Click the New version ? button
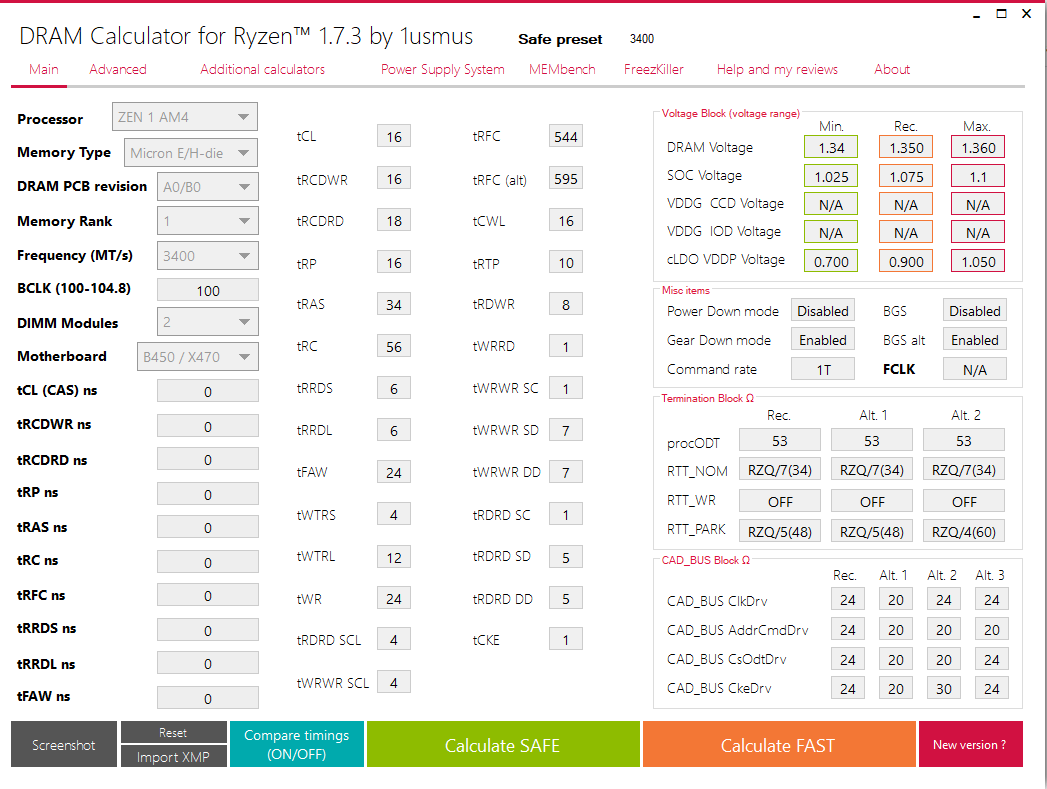The height and width of the screenshot is (789, 1047). point(970,744)
